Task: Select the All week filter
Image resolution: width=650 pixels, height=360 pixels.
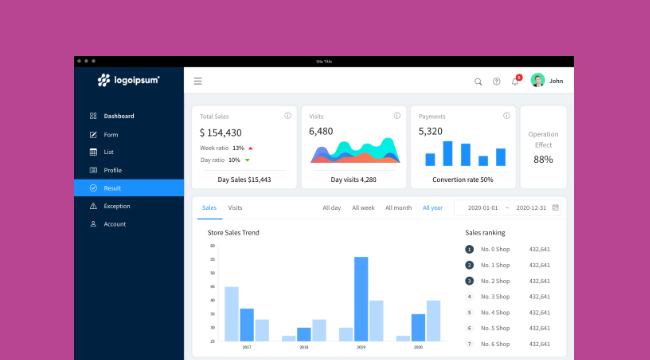Action: pos(363,208)
